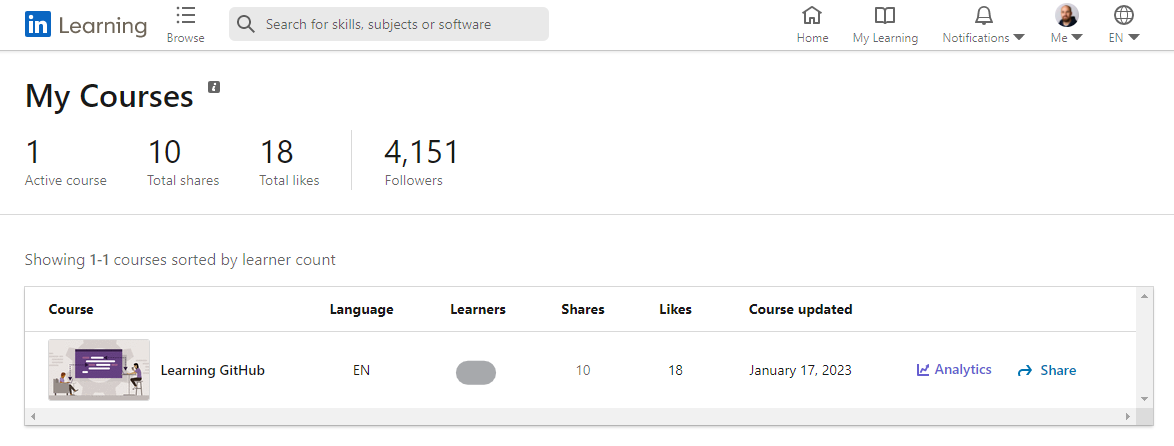Click the Notifications bell icon
This screenshot has width=1174, height=446.
(x=984, y=15)
